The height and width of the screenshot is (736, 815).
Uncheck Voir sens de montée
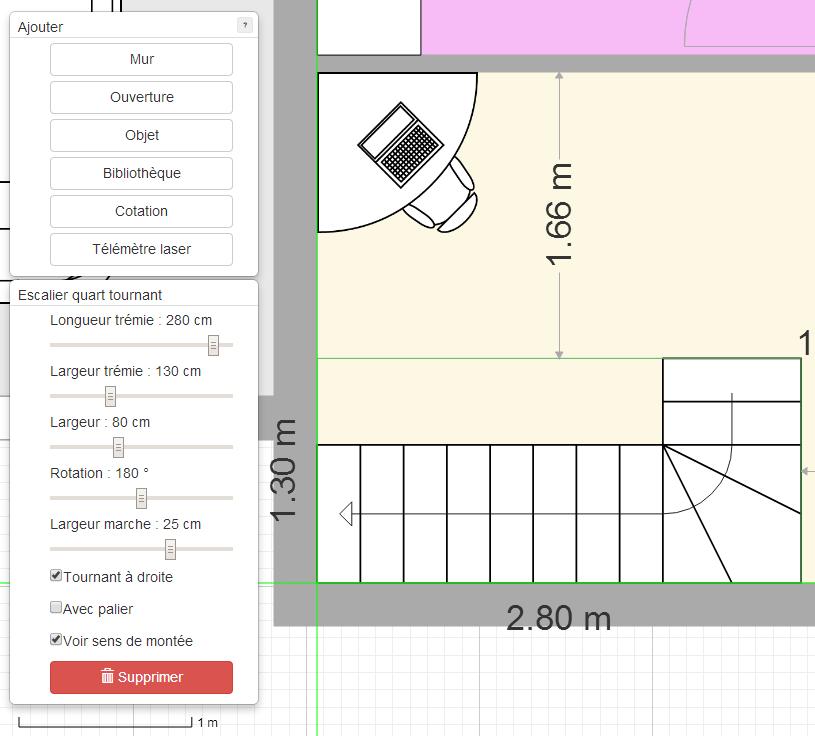pyautogui.click(x=56, y=641)
